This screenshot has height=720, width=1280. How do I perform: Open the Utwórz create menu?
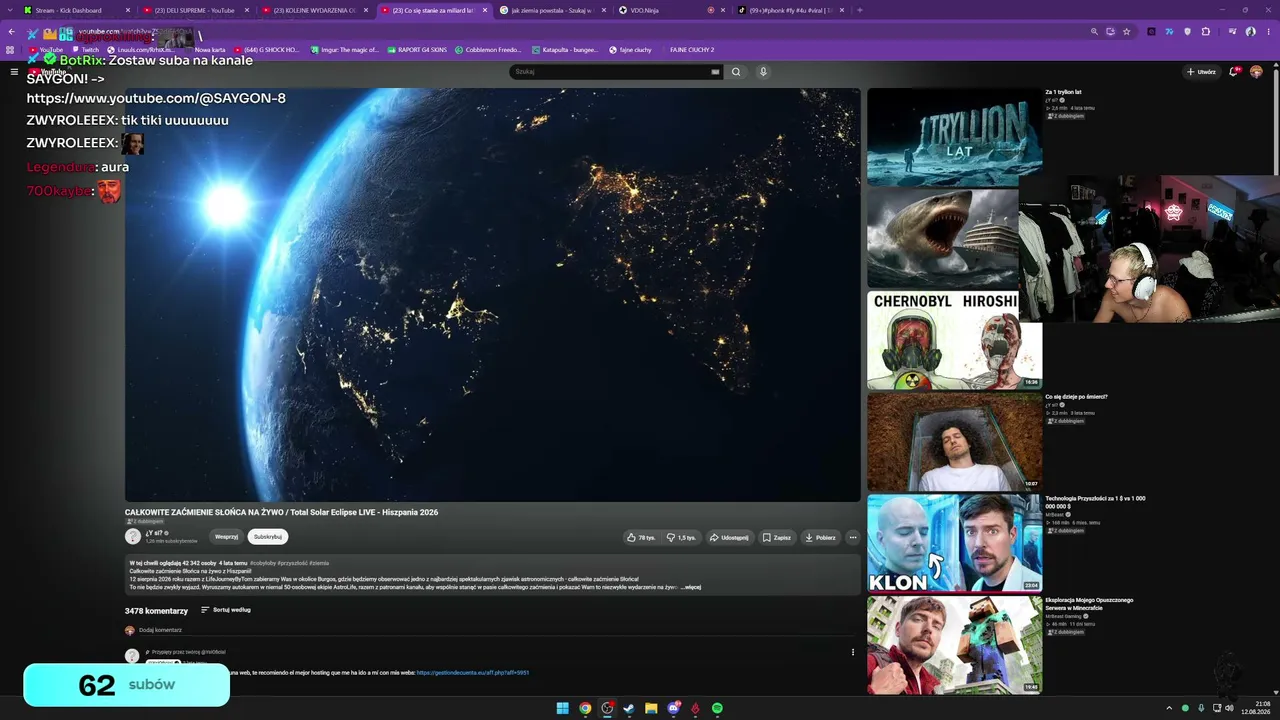pos(1201,72)
